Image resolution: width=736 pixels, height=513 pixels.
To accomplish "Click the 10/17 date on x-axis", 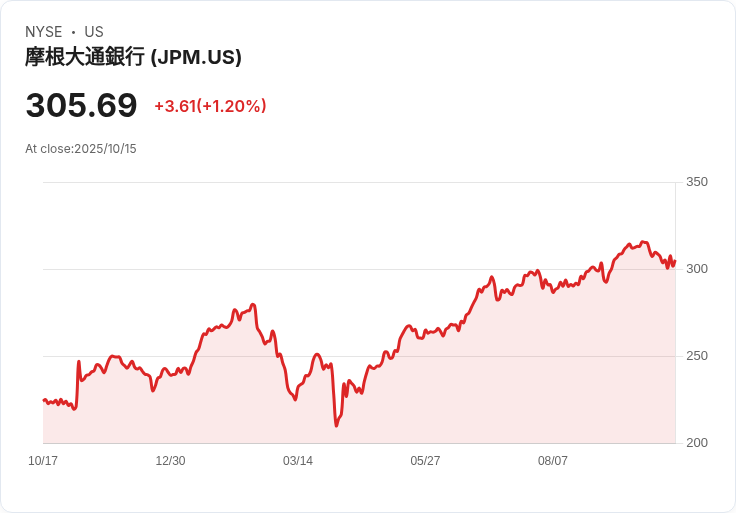I will [43, 461].
